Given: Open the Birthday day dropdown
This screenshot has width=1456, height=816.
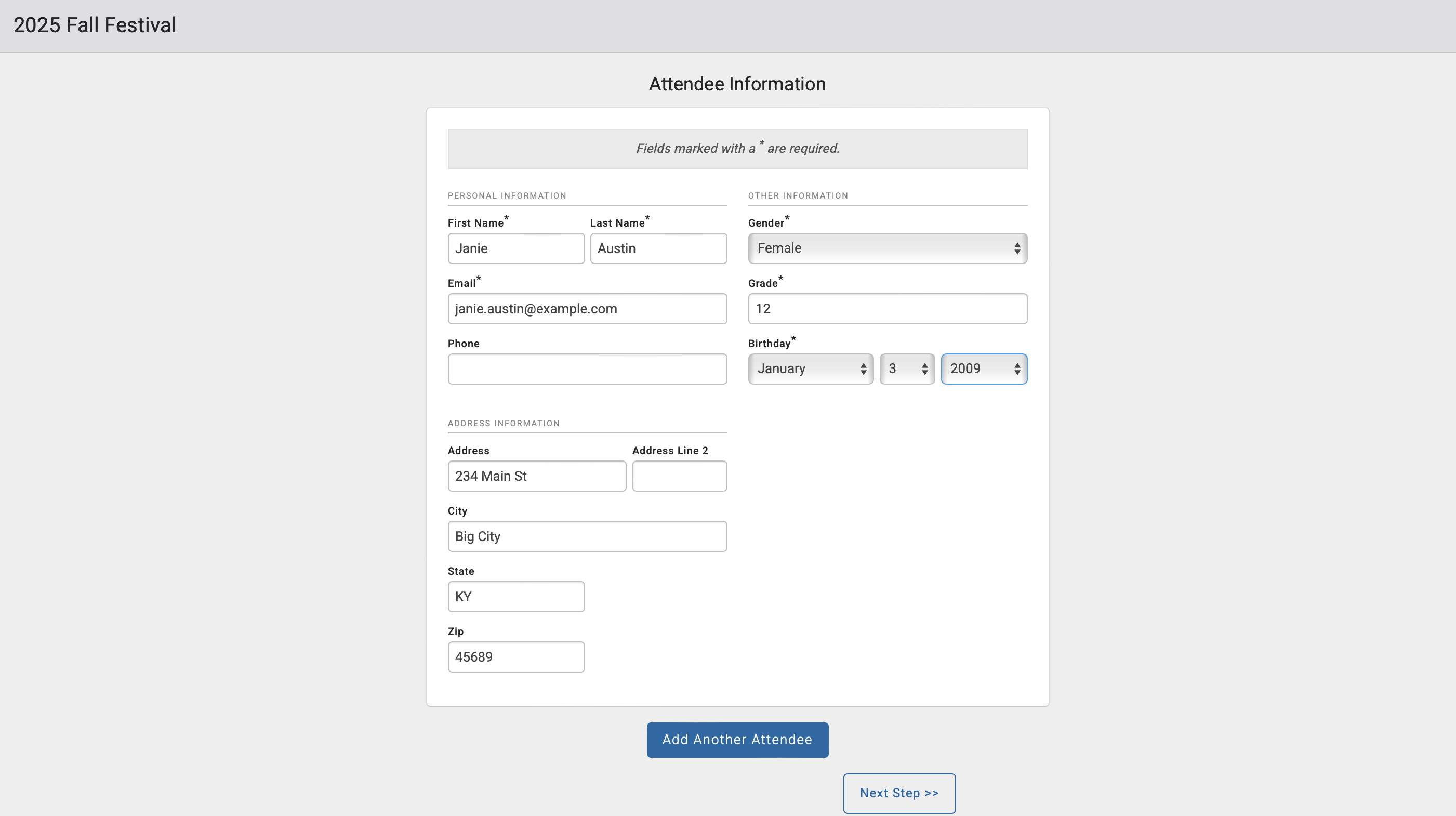Looking at the screenshot, I should pyautogui.click(x=907, y=368).
